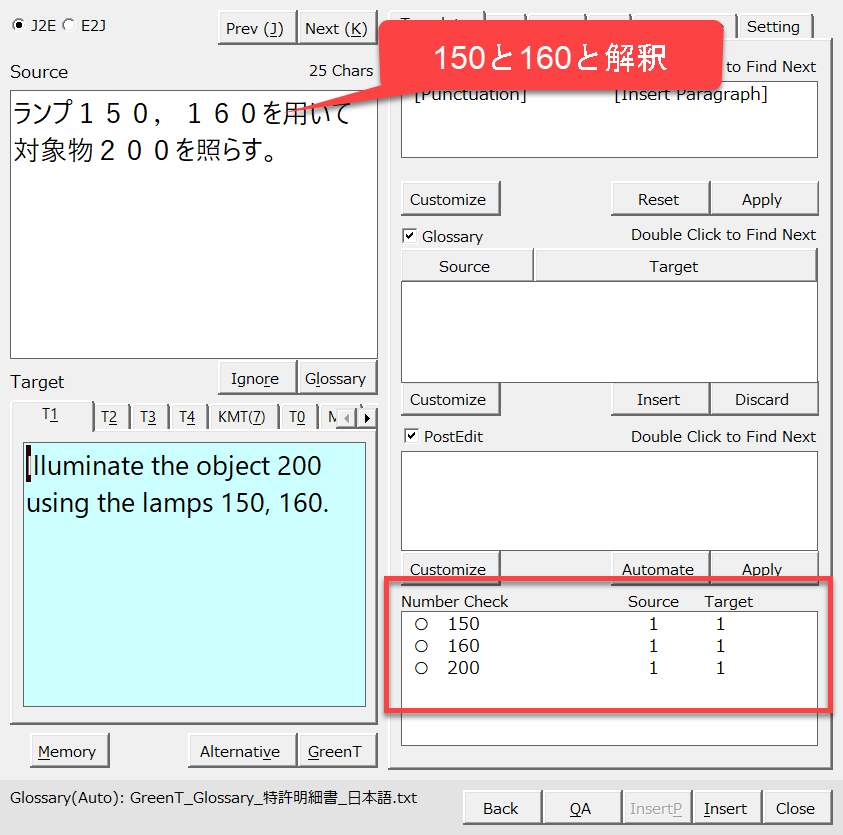This screenshot has width=843, height=835.
Task: Click the Automate button in PostEdit
Action: point(658,569)
